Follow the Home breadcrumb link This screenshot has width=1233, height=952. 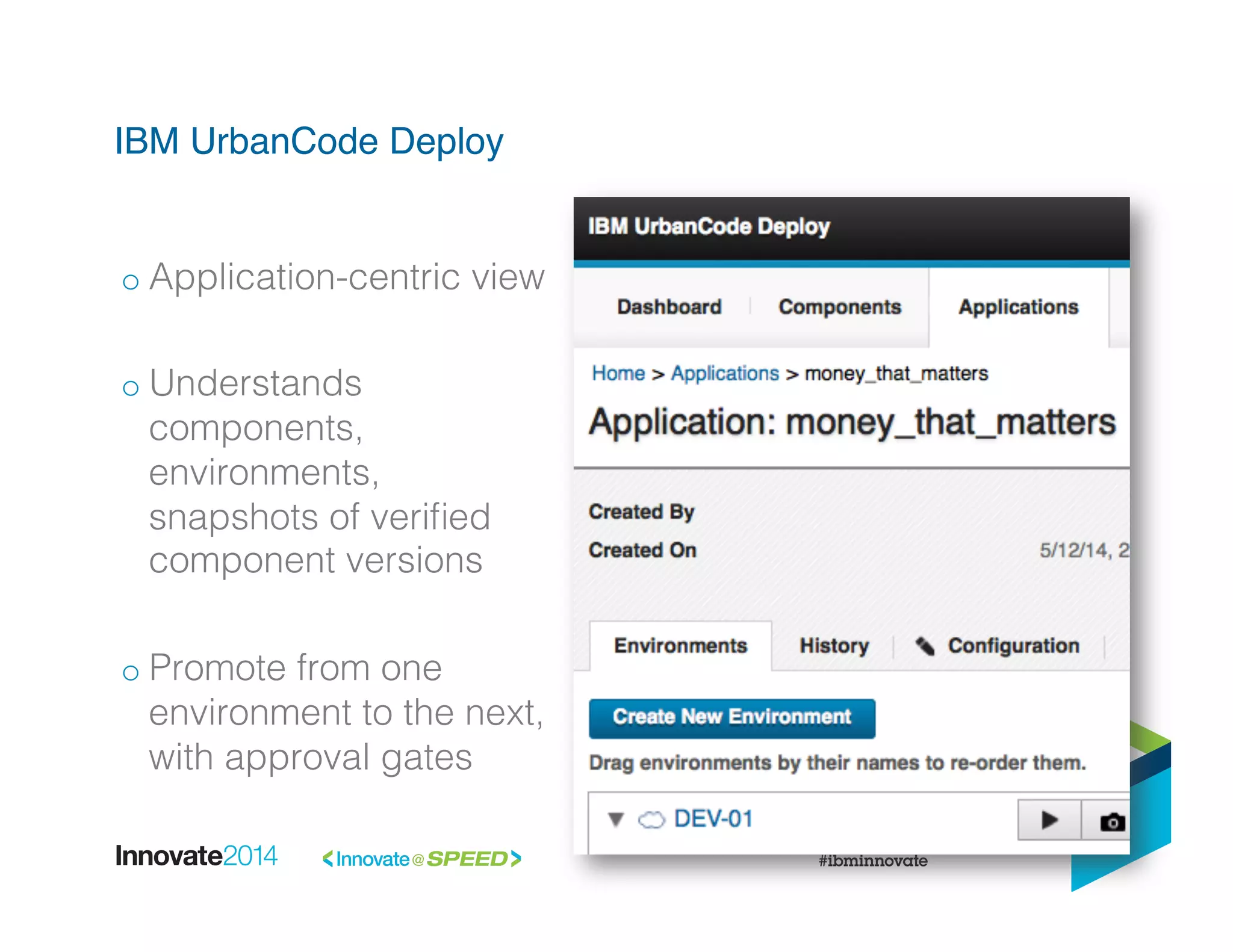tap(618, 373)
